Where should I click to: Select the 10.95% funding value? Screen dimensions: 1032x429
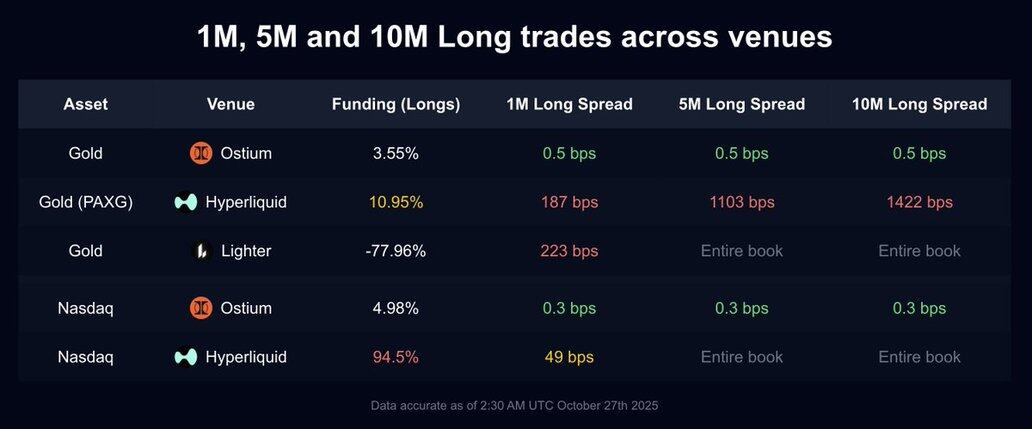[396, 202]
